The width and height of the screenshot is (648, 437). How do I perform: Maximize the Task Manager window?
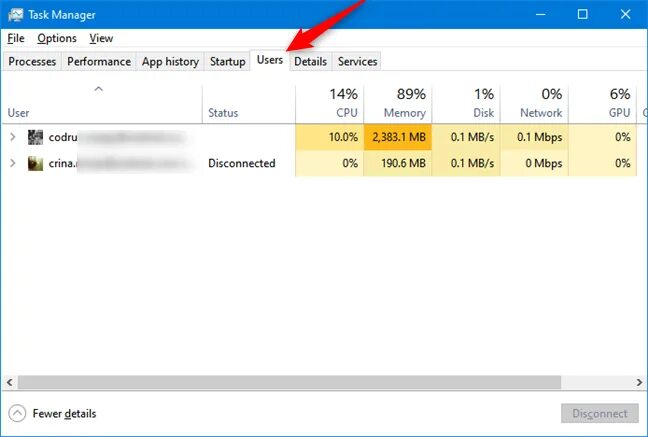point(583,14)
